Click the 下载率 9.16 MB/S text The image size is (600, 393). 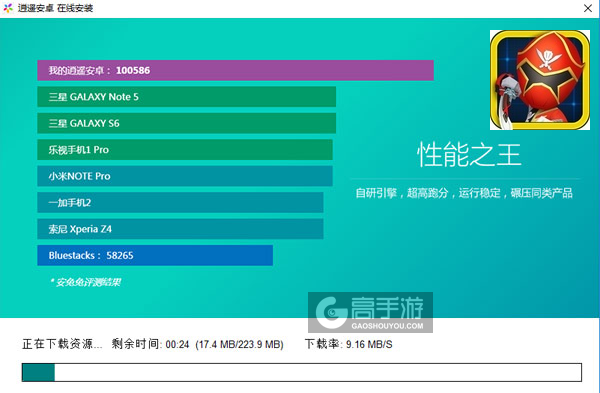(x=348, y=344)
